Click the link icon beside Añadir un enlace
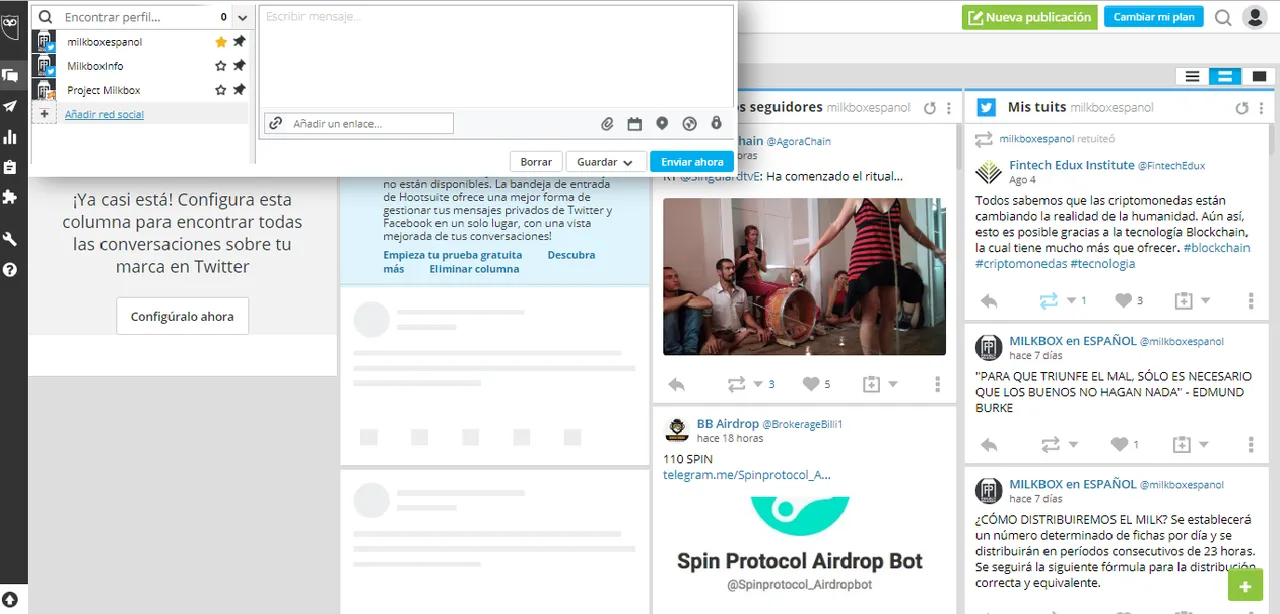The width and height of the screenshot is (1280, 614). click(x=275, y=124)
